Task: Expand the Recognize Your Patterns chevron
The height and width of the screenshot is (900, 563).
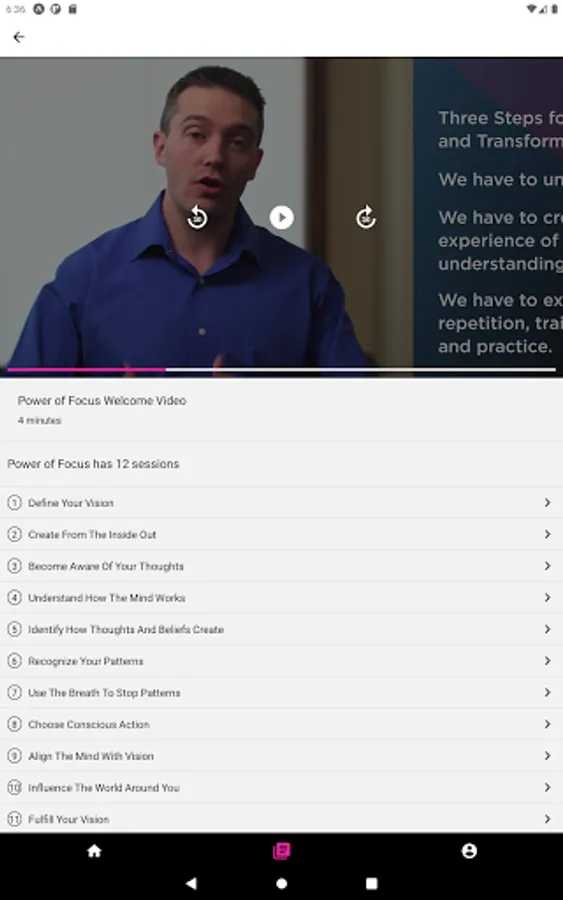Action: pyautogui.click(x=548, y=661)
